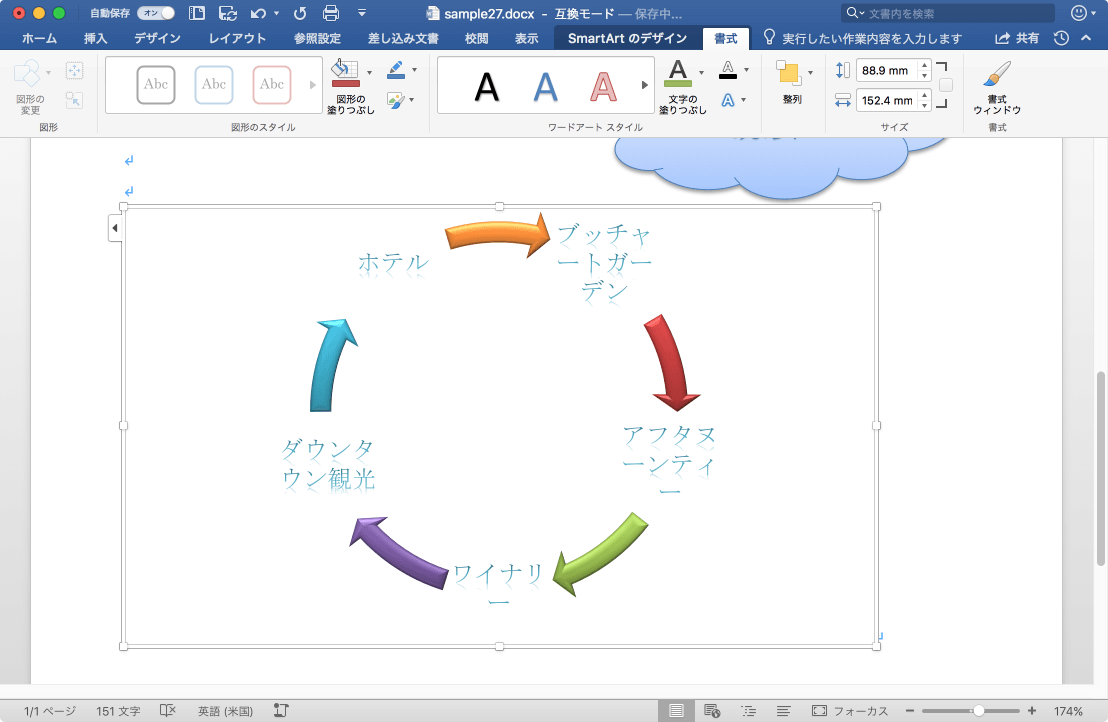Click the shape effects icon
Screen dimensions: 1108x722
395,100
